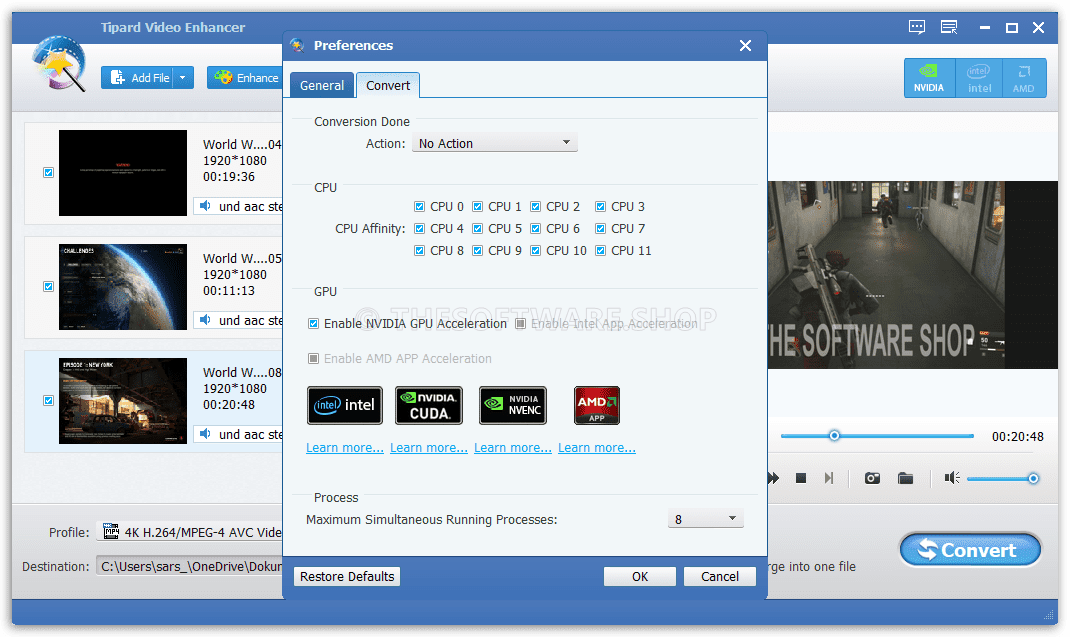Uncheck the second video in the file list

tap(48, 286)
